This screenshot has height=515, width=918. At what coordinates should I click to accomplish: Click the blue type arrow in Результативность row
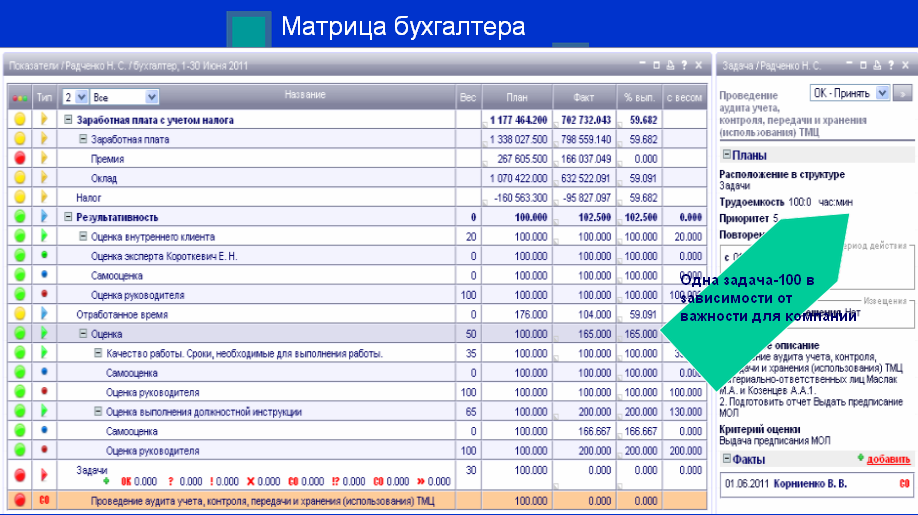pyautogui.click(x=44, y=217)
